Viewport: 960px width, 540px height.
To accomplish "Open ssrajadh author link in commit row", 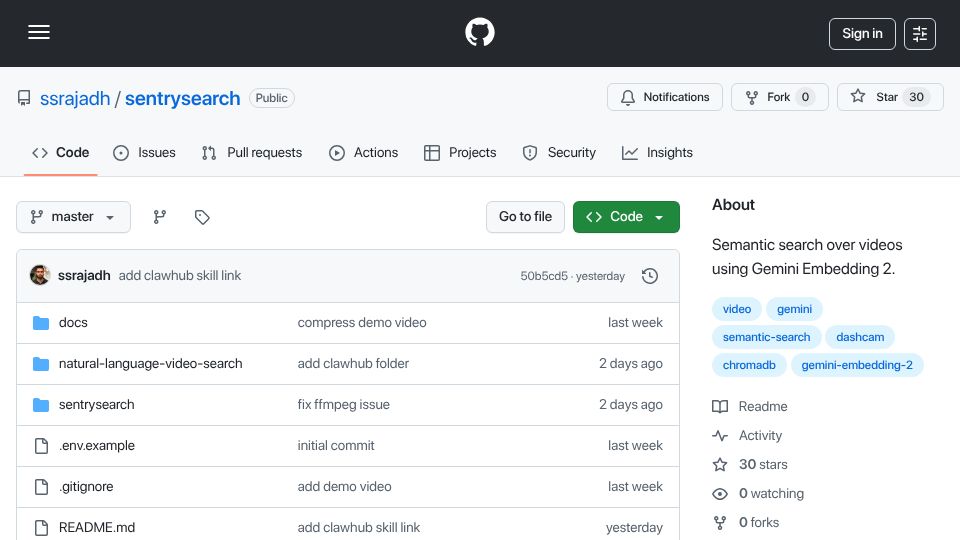I will point(84,276).
